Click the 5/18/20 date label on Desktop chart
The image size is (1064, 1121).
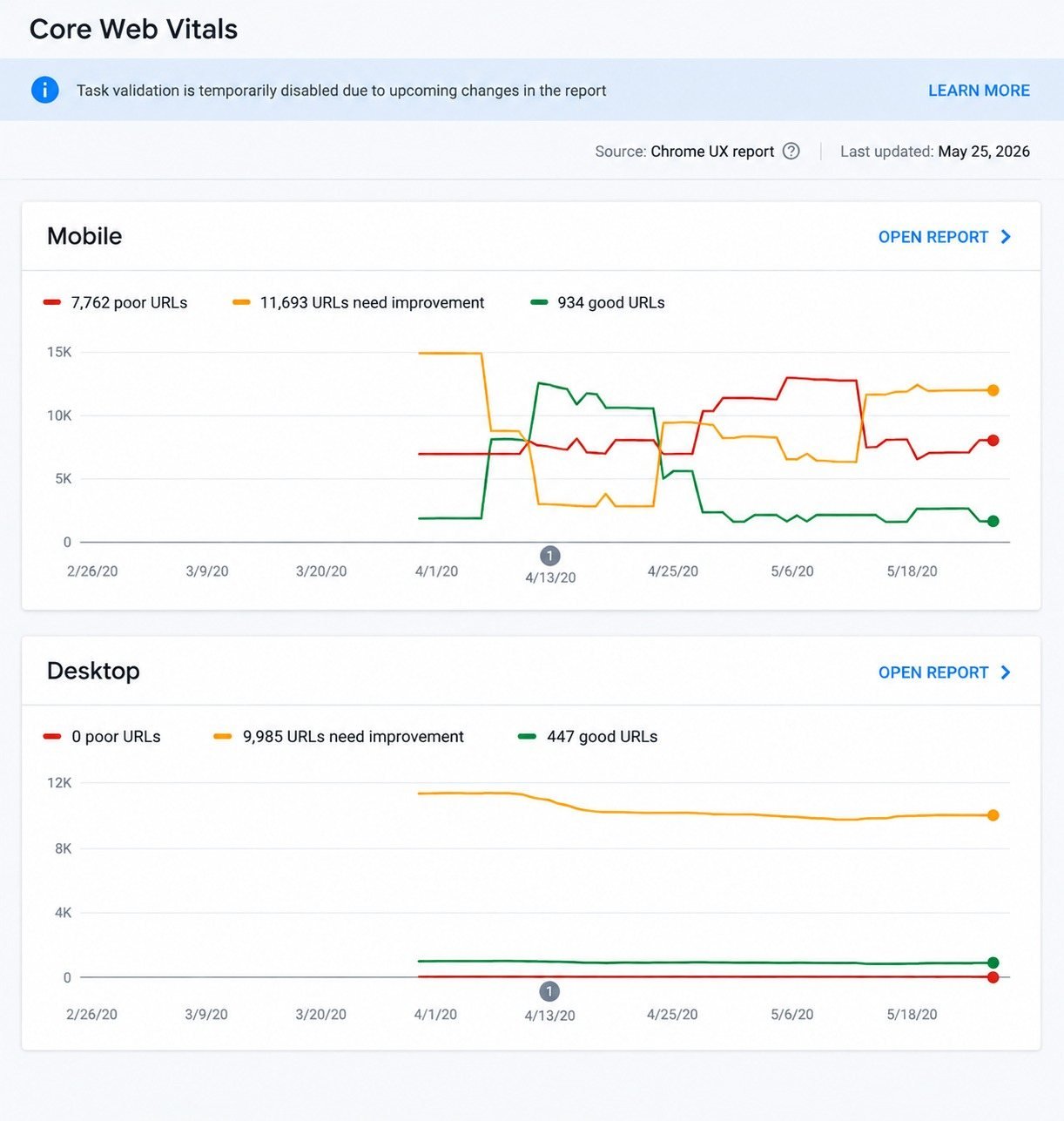(912, 1015)
